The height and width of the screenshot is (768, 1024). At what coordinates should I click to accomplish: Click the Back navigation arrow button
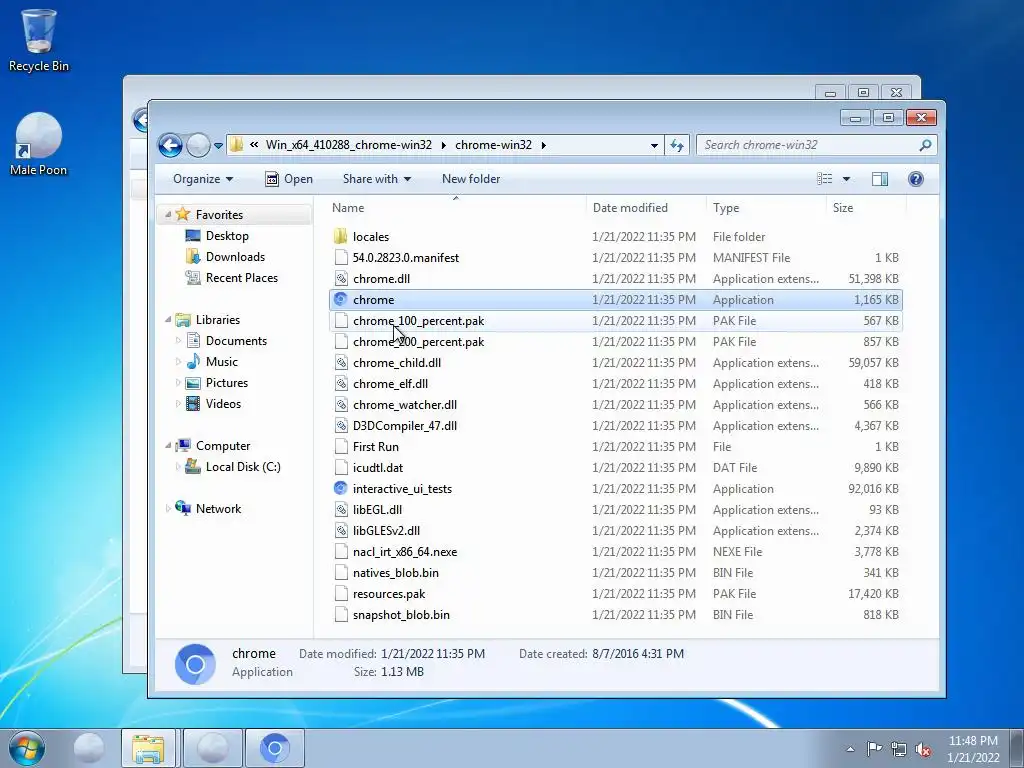click(x=170, y=145)
